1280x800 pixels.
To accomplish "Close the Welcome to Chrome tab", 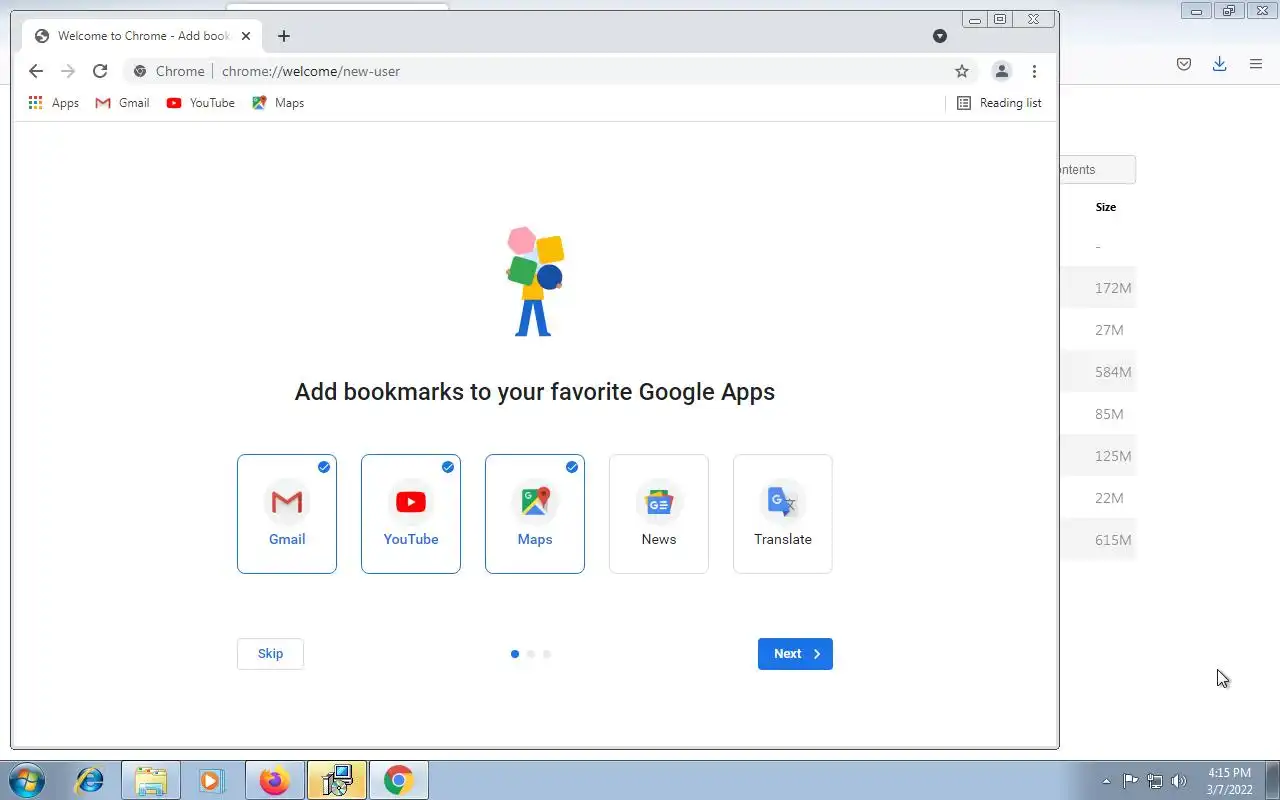I will point(246,36).
